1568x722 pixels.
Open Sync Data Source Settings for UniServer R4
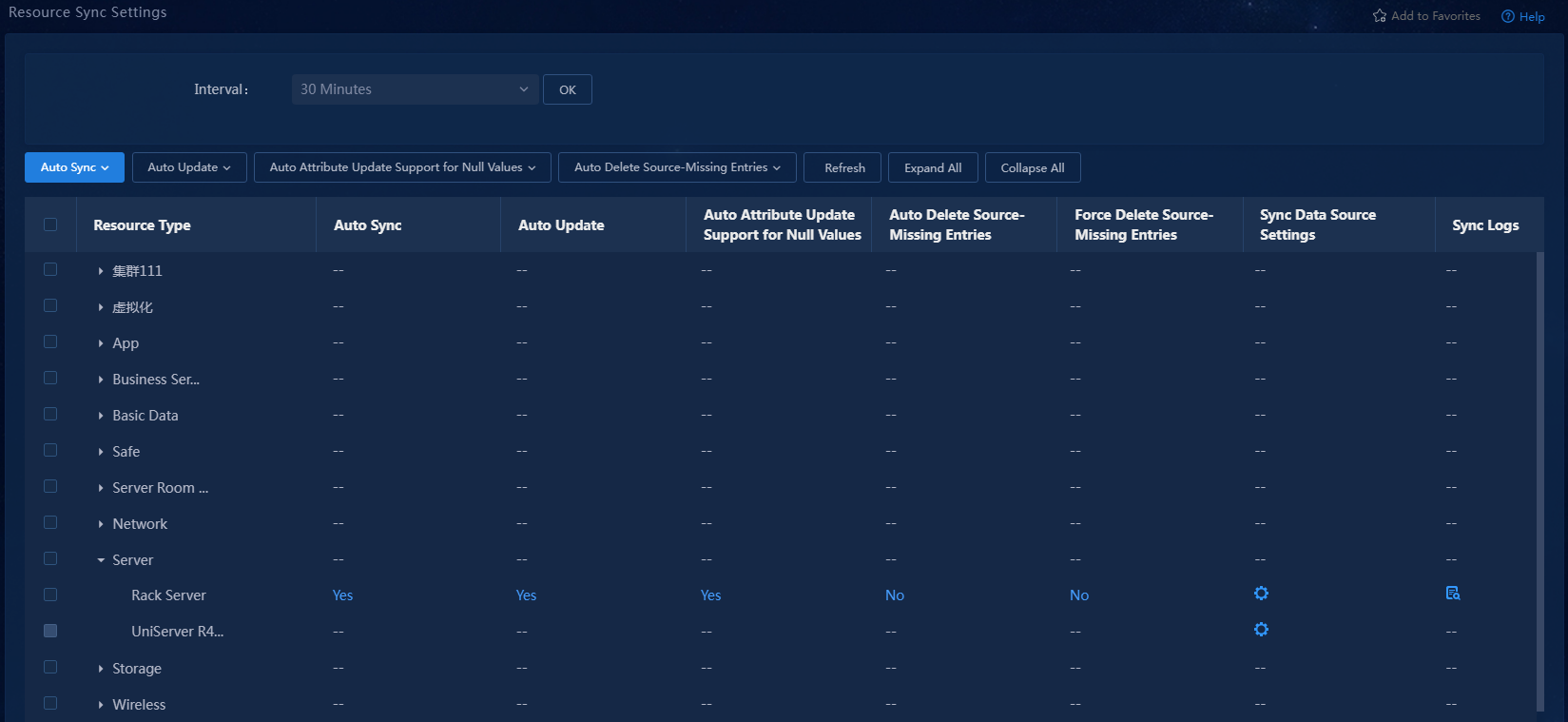click(x=1261, y=630)
